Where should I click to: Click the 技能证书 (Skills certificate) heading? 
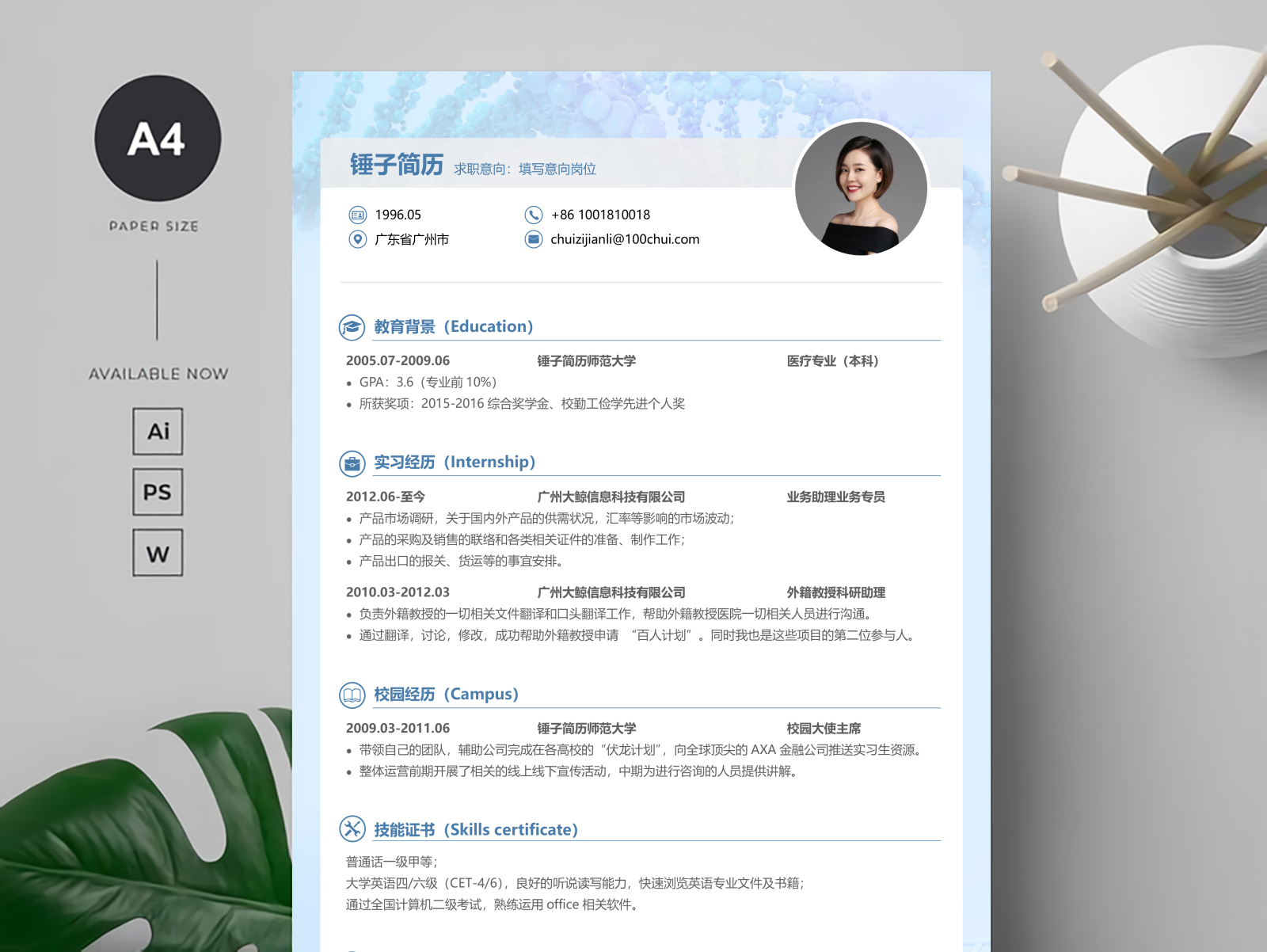476,829
